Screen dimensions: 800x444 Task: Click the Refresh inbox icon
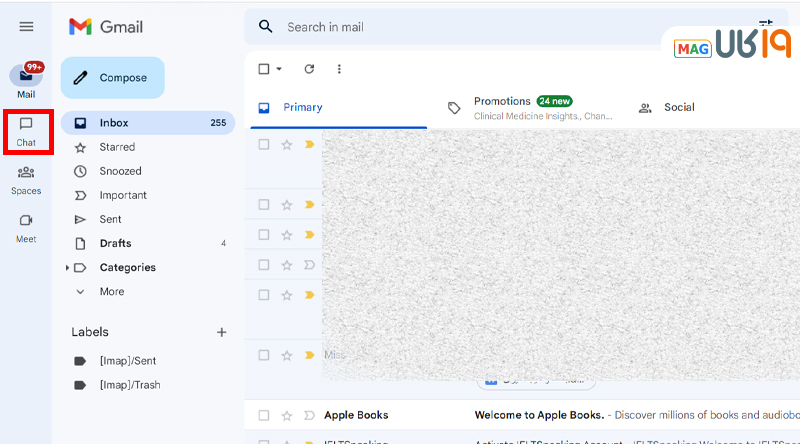coord(309,69)
